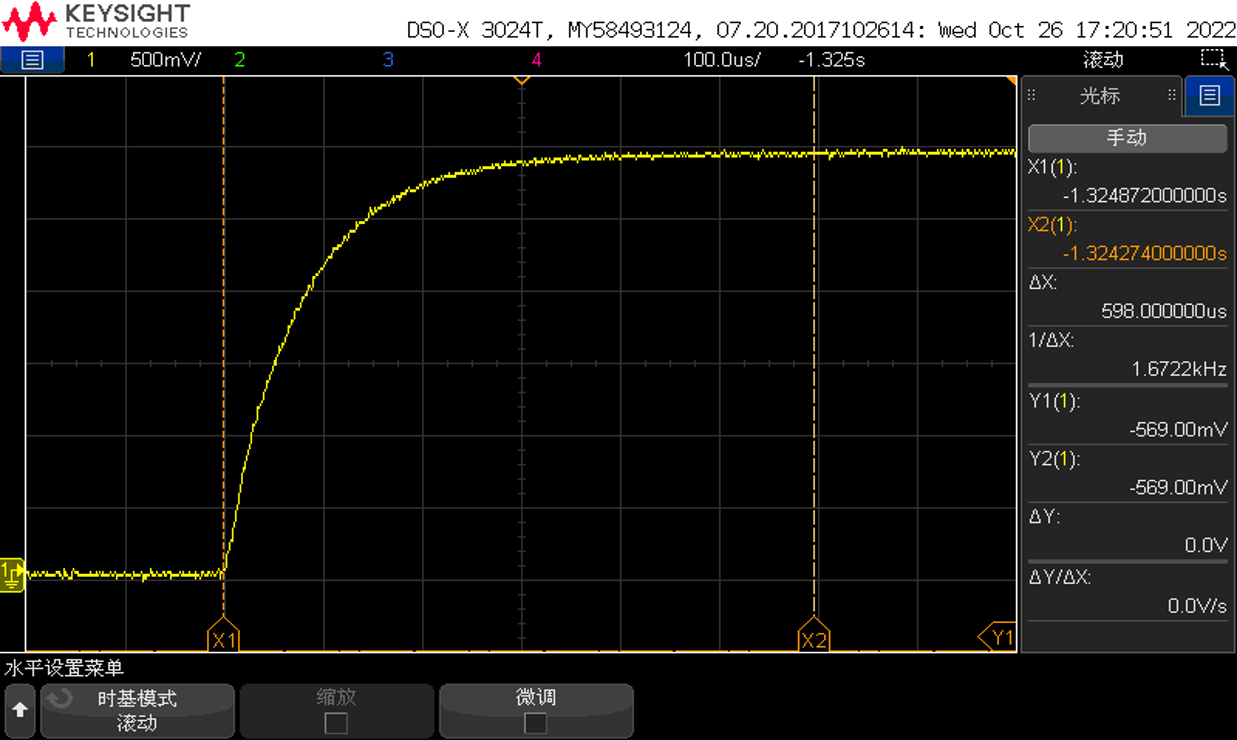Select the 光标 cursors panel header
Screen dimensions: 1237x740
pos(1099,96)
